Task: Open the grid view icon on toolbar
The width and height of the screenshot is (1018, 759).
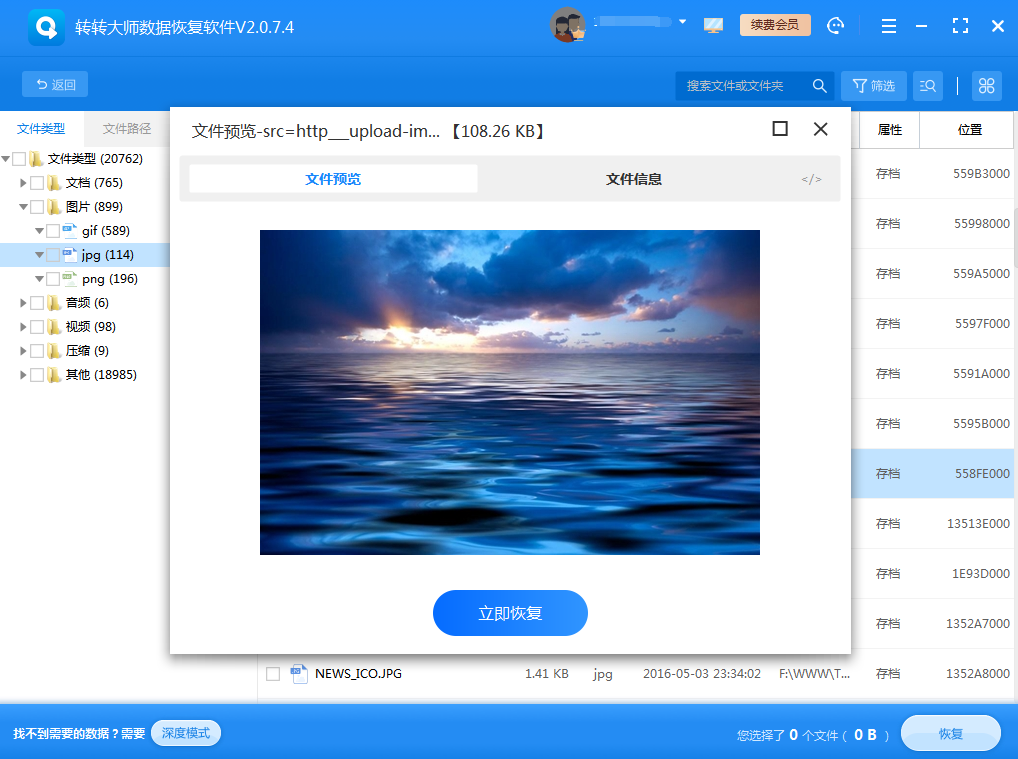Action: click(986, 85)
